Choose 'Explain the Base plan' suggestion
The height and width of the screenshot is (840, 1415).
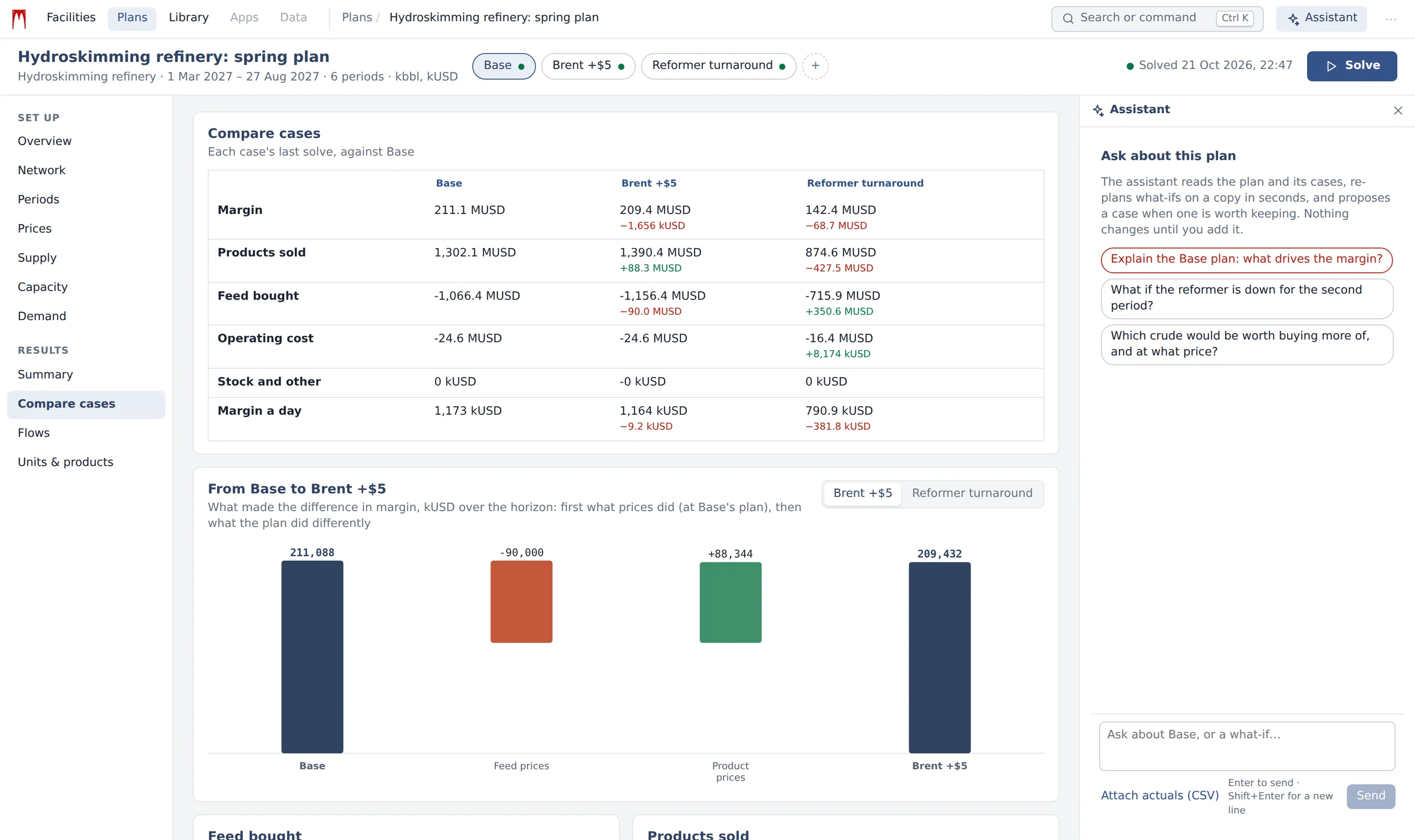(1246, 260)
